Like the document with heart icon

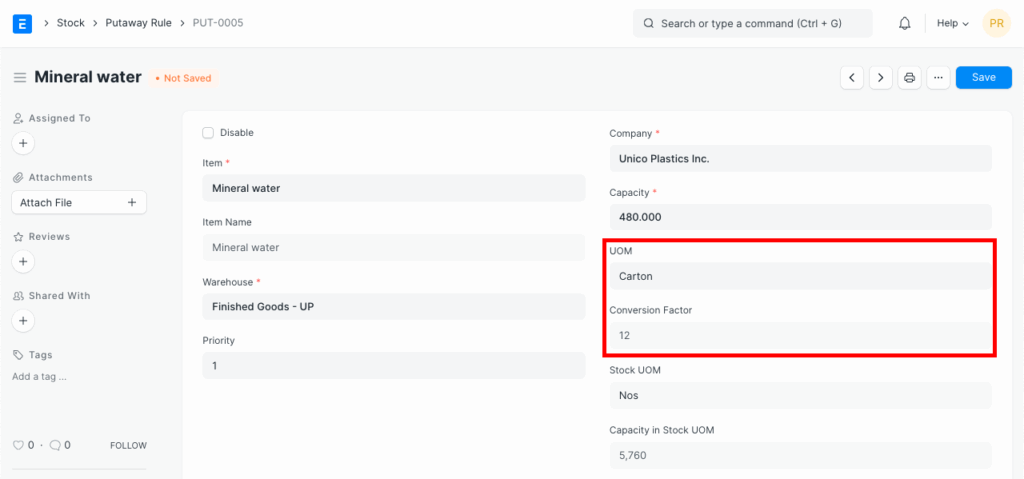pyautogui.click(x=17, y=445)
